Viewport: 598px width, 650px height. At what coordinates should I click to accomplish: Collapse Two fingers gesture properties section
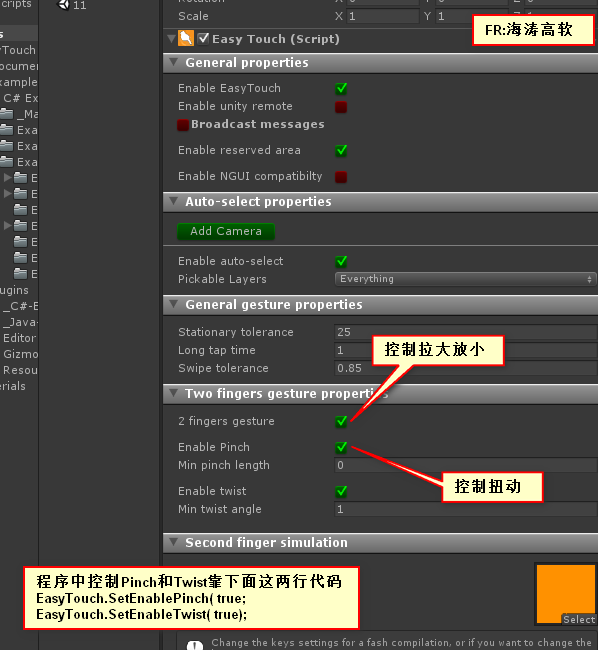pos(174,393)
